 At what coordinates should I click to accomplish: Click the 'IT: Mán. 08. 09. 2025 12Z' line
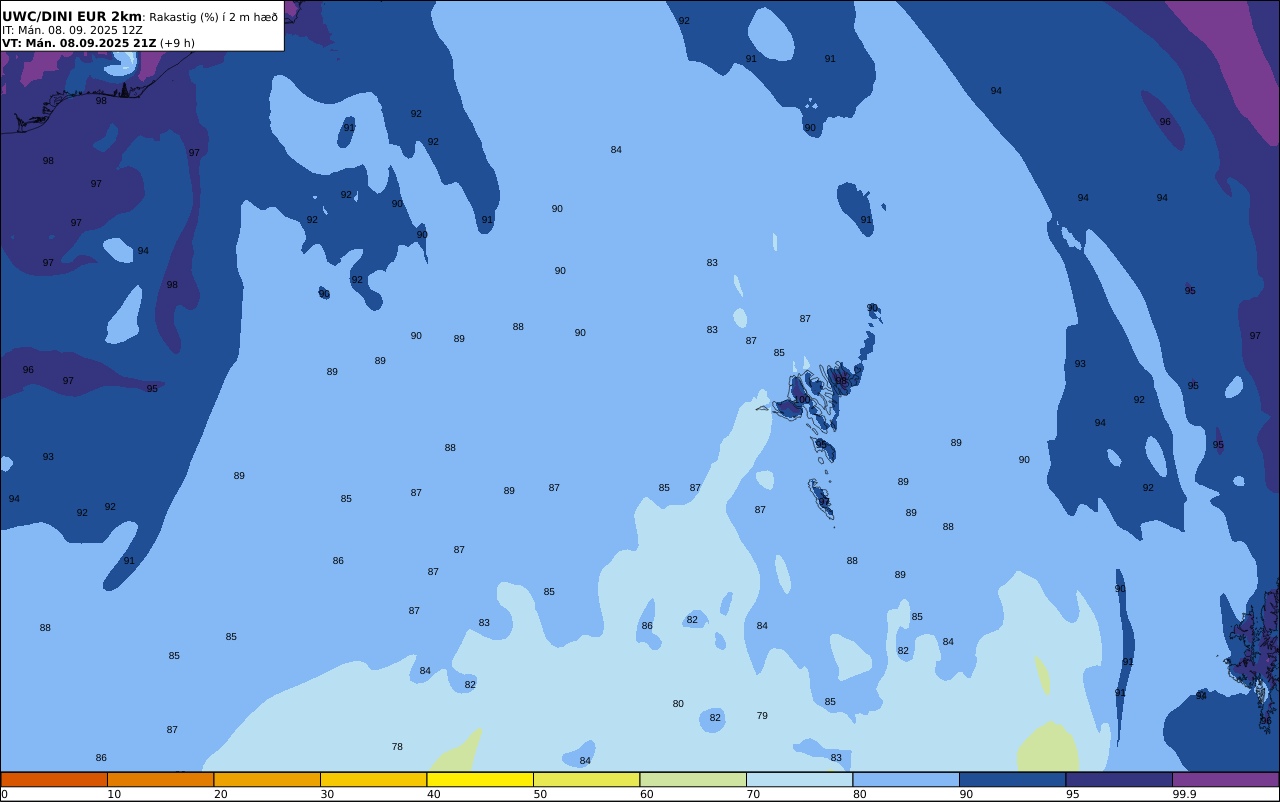(72, 30)
